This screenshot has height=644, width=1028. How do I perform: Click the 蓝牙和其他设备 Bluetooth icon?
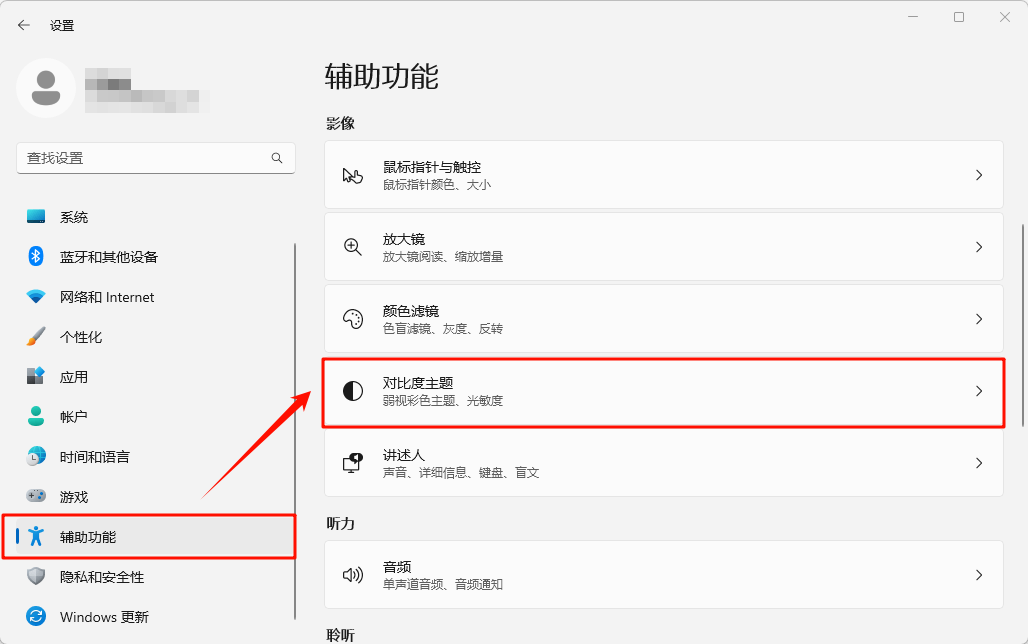[x=36, y=257]
